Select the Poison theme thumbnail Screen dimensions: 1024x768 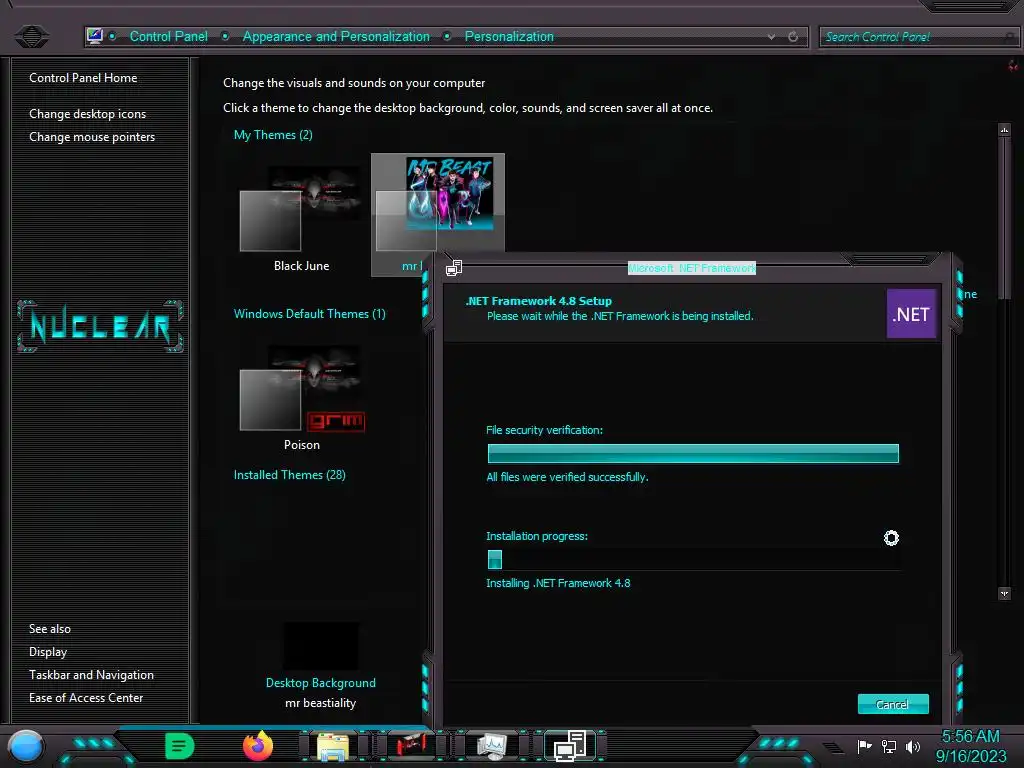click(302, 395)
